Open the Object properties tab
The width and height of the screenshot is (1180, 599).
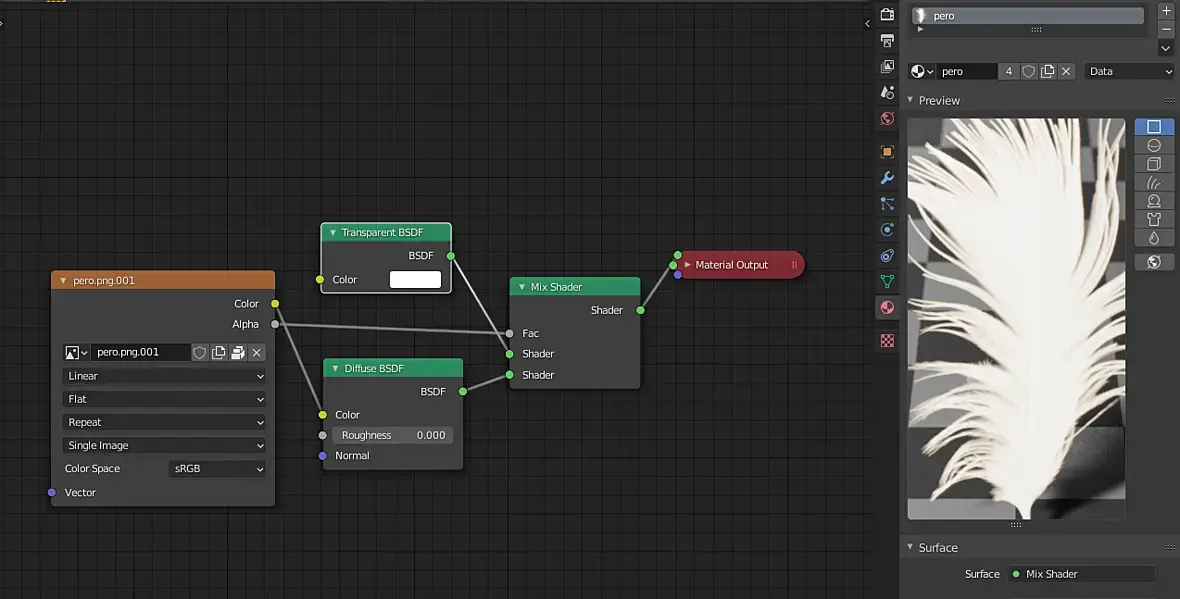(x=887, y=152)
